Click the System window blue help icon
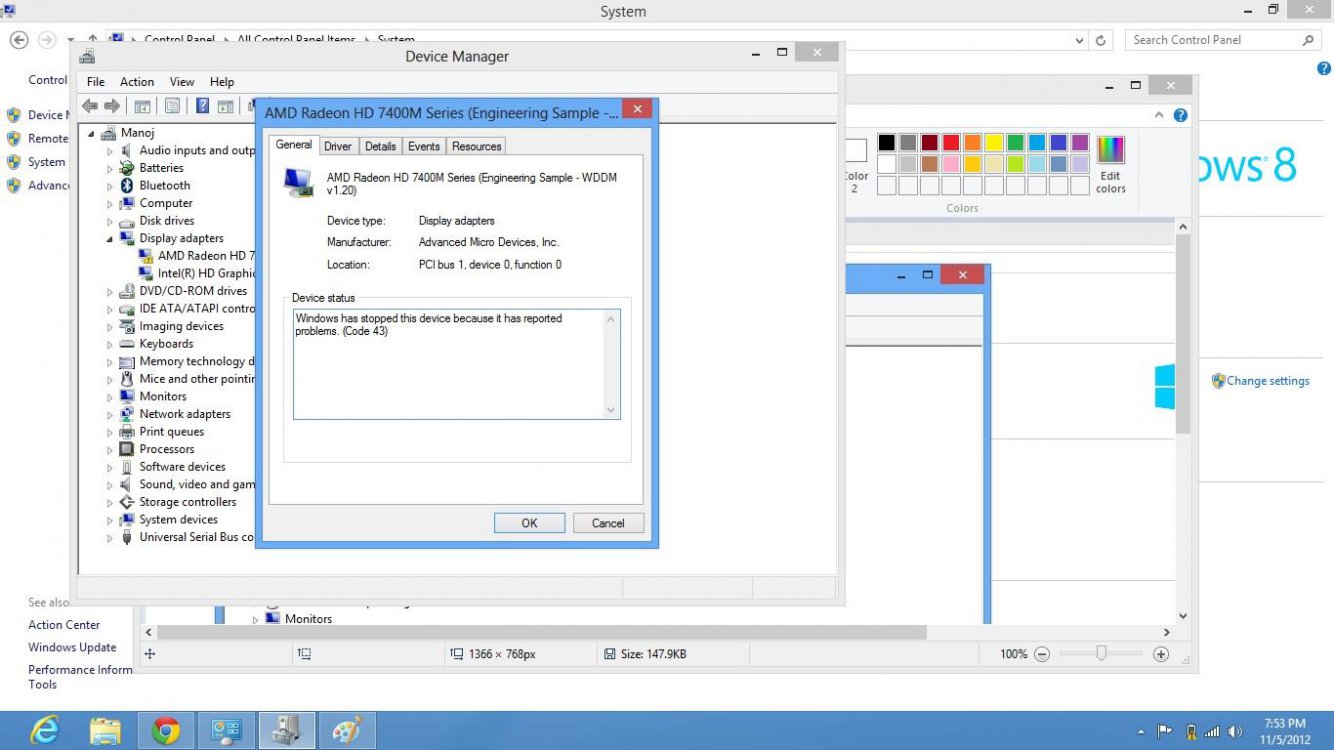 point(1325,69)
